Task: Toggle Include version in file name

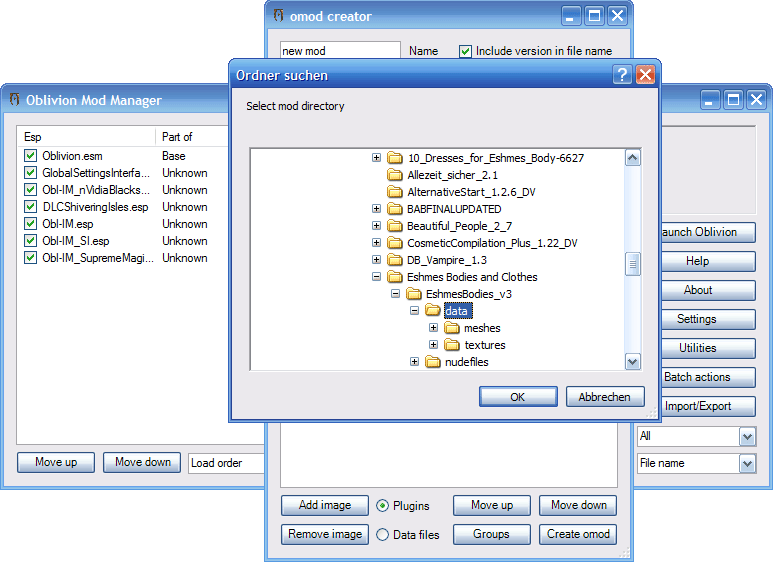Action: [465, 51]
